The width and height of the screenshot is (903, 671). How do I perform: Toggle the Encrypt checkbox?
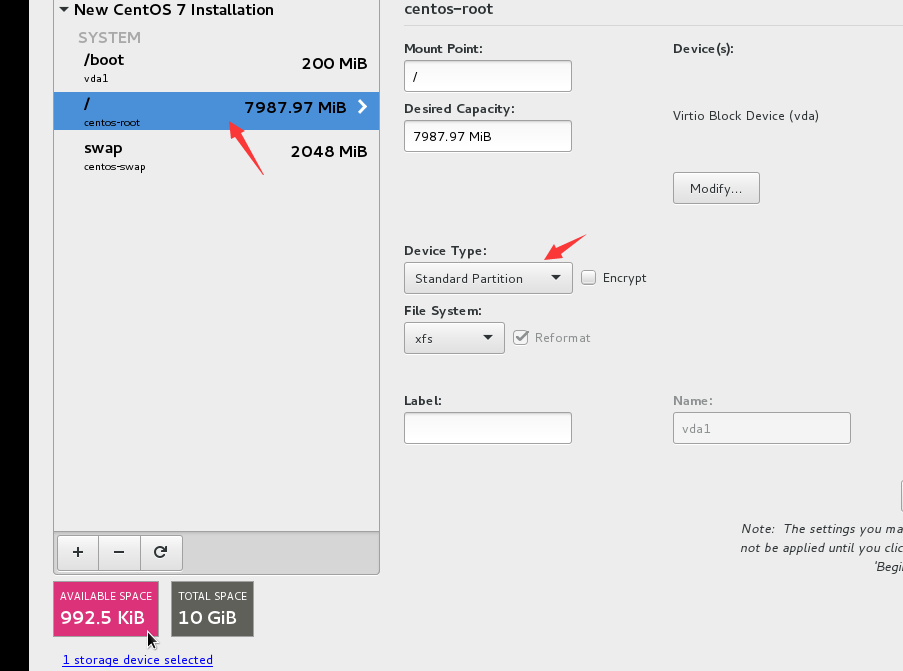click(x=589, y=278)
